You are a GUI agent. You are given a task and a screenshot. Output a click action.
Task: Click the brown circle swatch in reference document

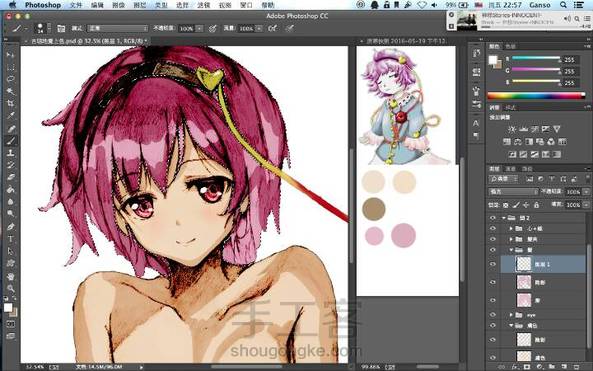374,209
